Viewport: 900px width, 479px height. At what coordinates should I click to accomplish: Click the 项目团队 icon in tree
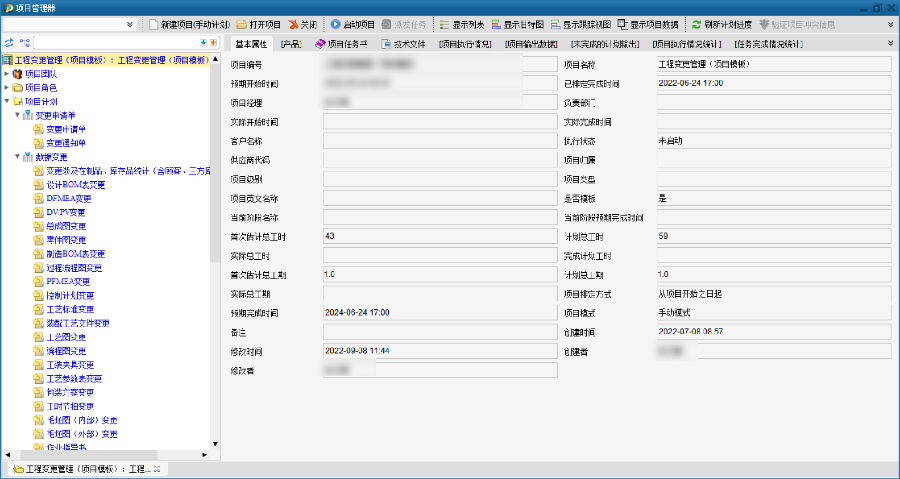pyautogui.click(x=17, y=74)
